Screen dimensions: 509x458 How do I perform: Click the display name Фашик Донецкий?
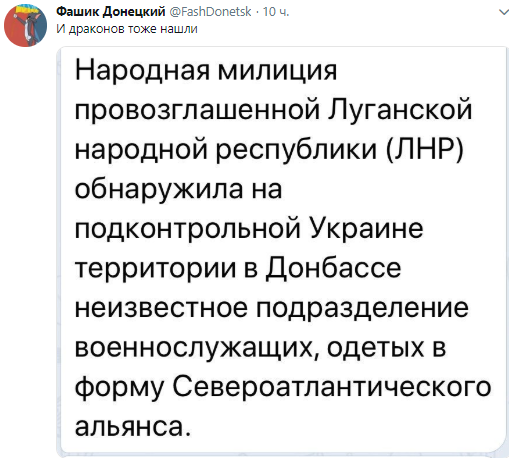[x=111, y=12]
